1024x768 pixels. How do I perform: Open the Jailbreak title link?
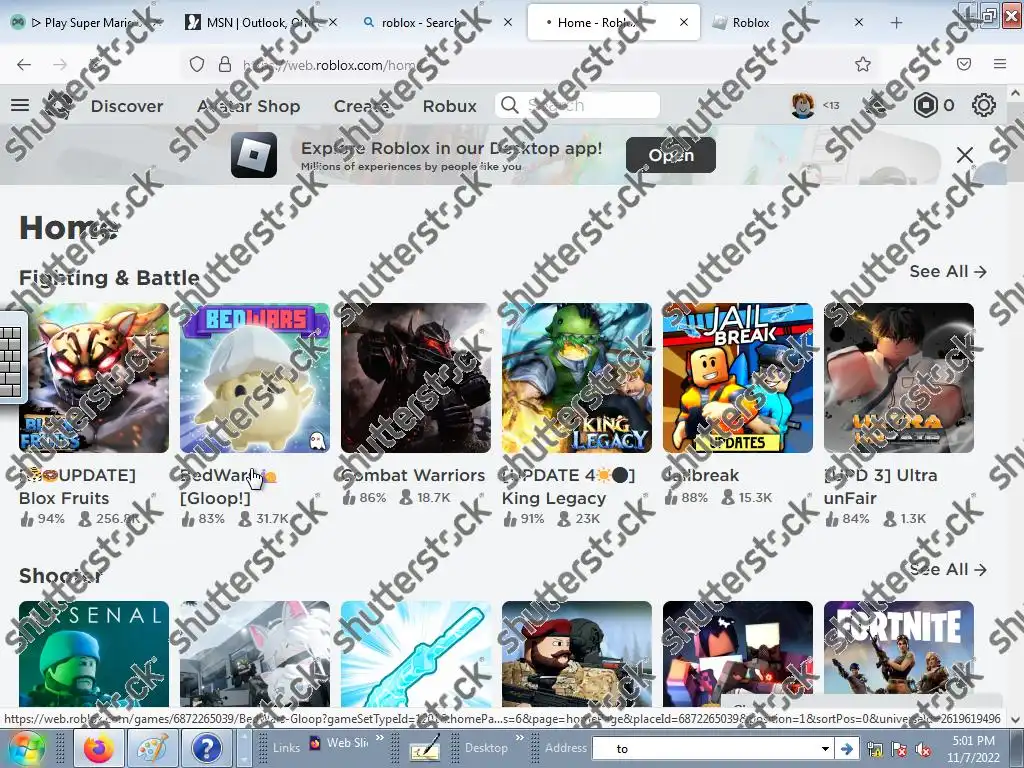point(701,475)
